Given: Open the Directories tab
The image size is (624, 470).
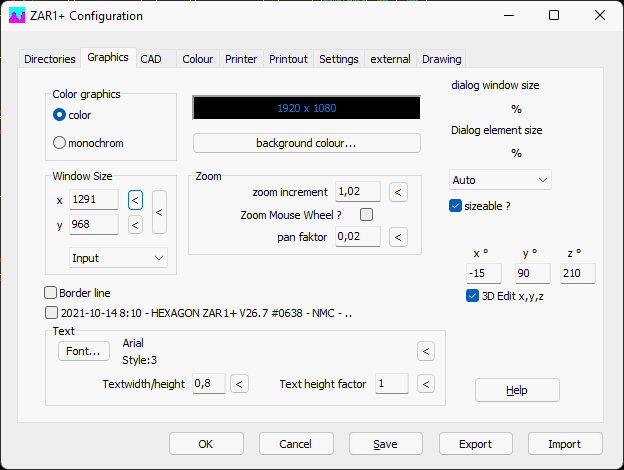Looking at the screenshot, I should tap(50, 59).
